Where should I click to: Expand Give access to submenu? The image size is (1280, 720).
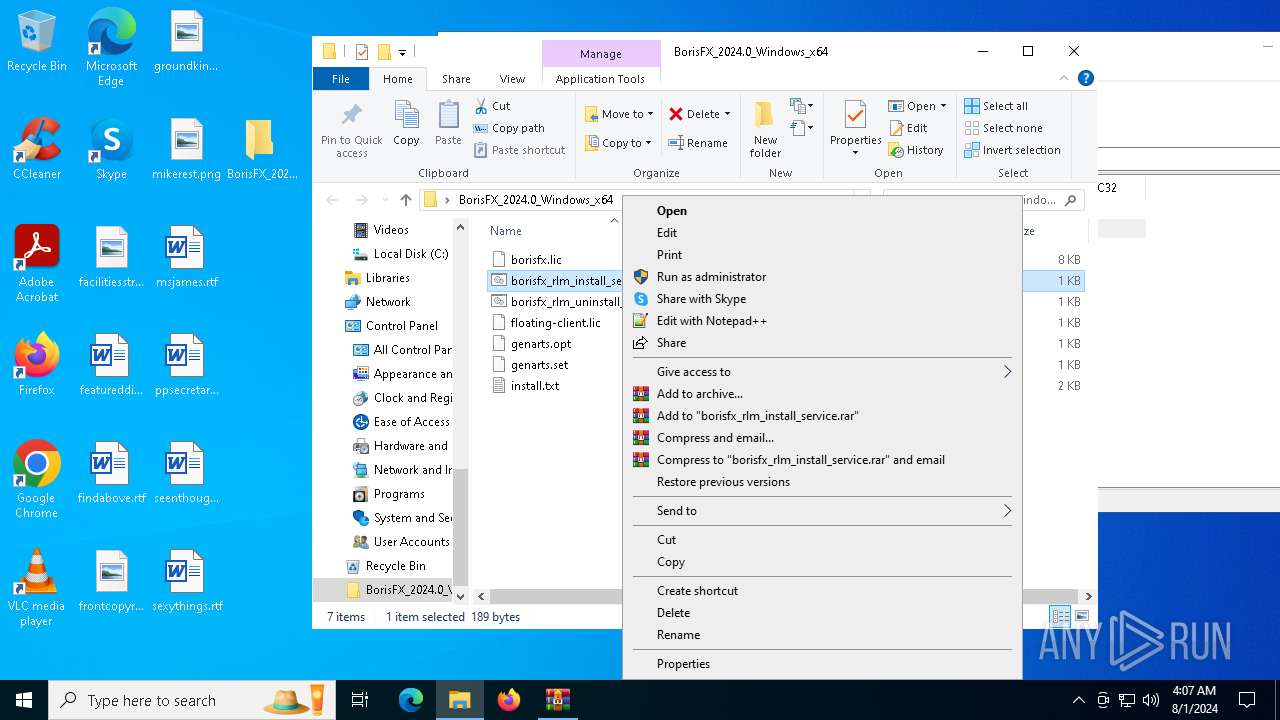tap(822, 372)
